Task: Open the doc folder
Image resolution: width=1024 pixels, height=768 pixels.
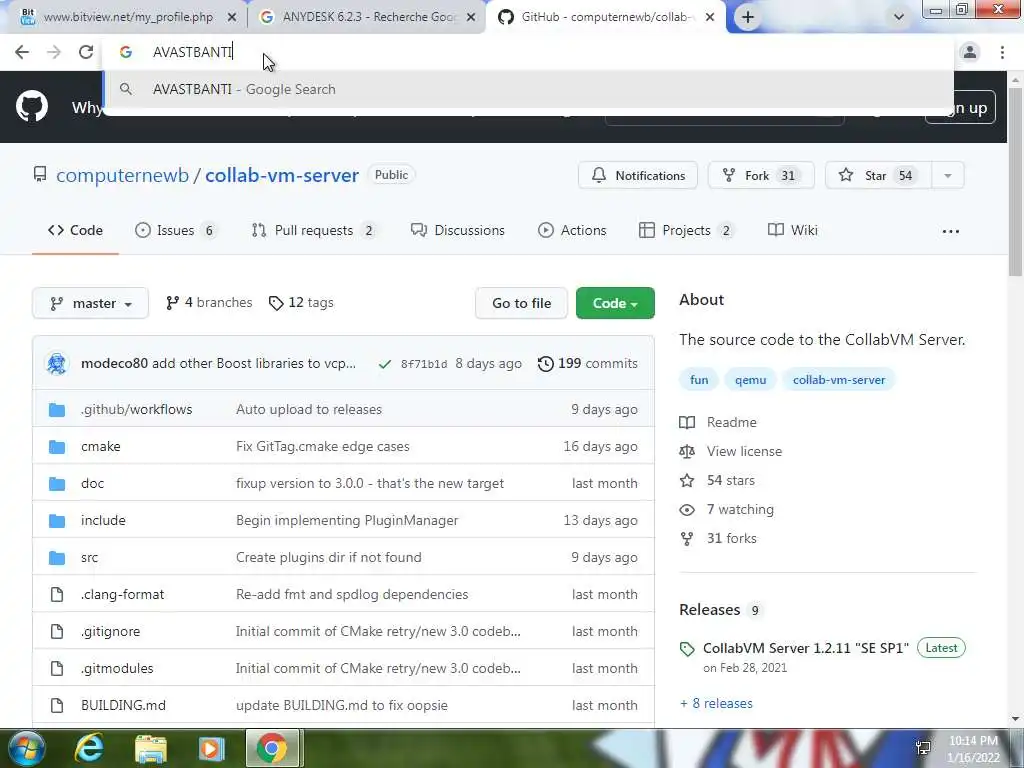Action: 92,483
